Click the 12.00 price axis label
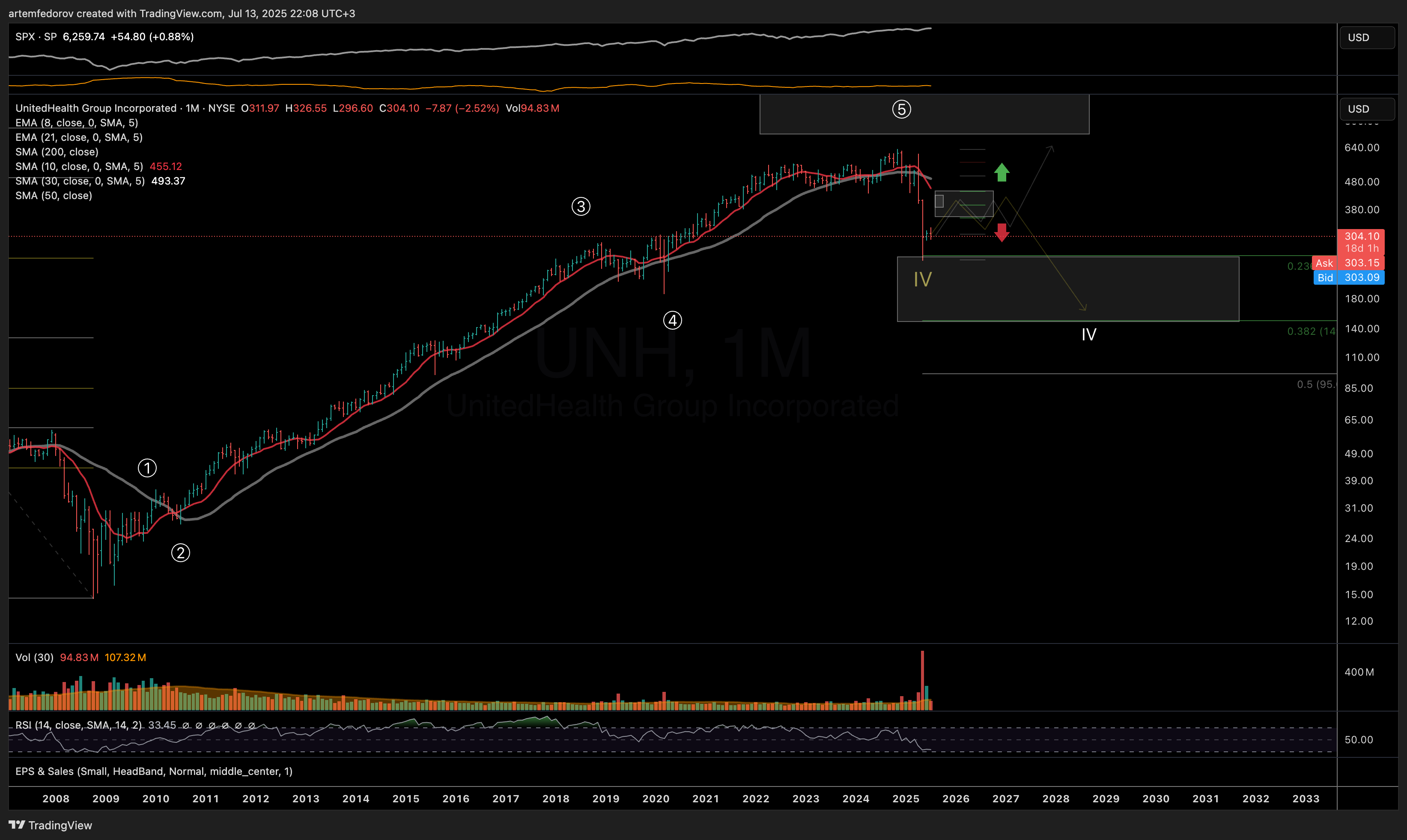The width and height of the screenshot is (1407, 840). 1359,622
